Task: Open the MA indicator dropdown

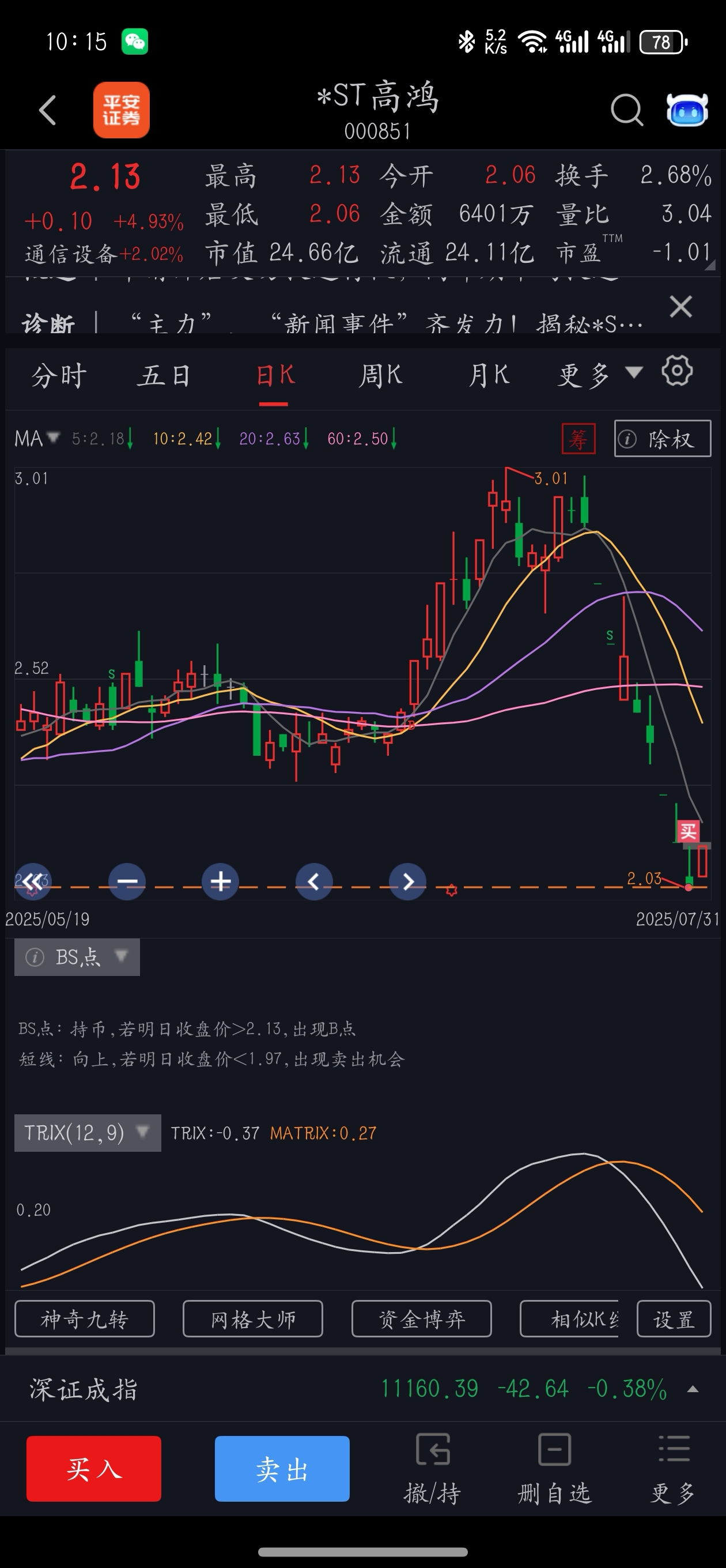Action: (x=37, y=438)
